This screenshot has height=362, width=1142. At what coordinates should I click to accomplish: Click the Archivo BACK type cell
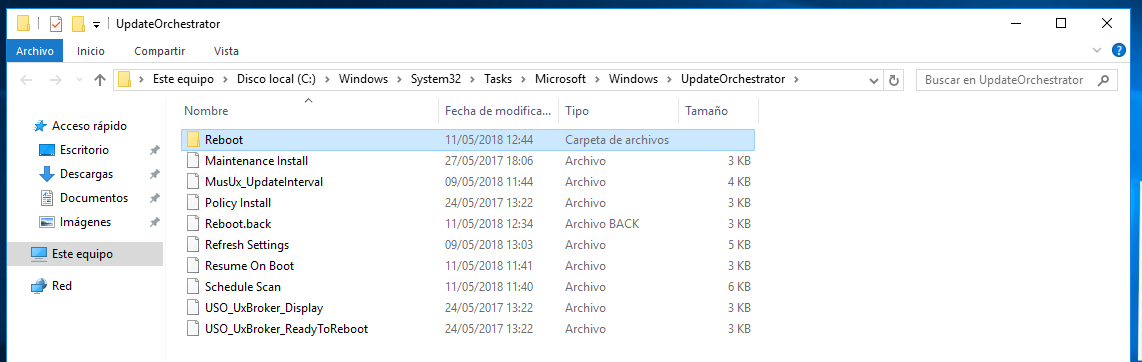click(x=602, y=224)
